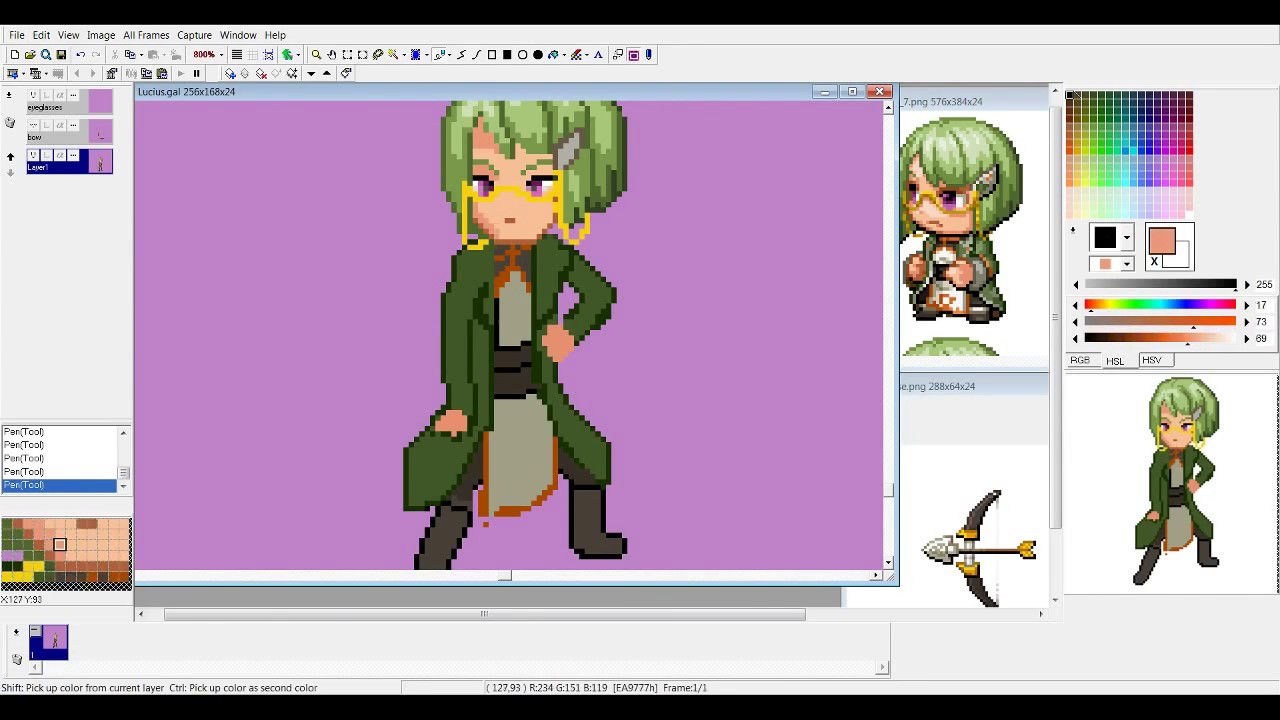Select the Text tool
Image resolution: width=1280 pixels, height=720 pixels.
click(598, 55)
